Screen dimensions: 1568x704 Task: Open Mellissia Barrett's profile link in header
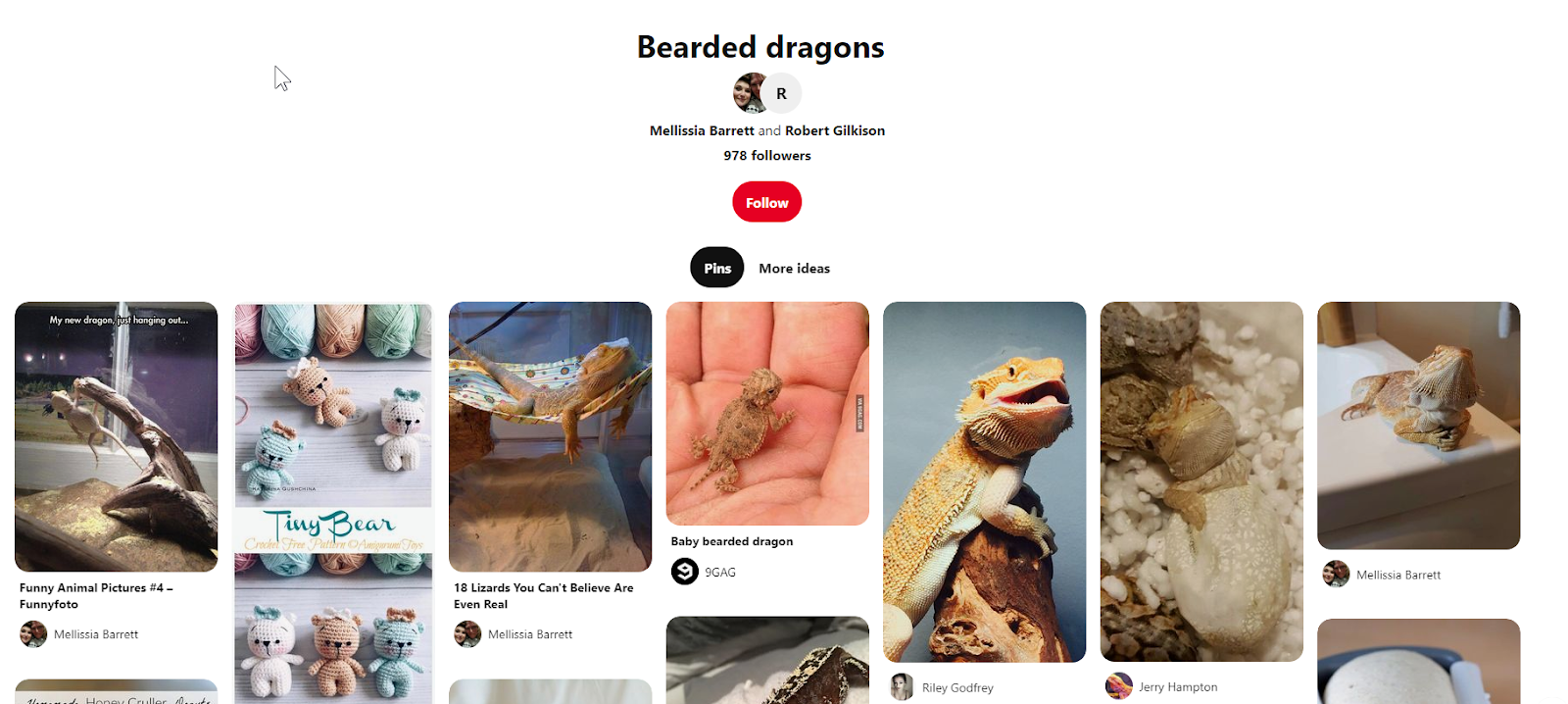[x=702, y=130]
